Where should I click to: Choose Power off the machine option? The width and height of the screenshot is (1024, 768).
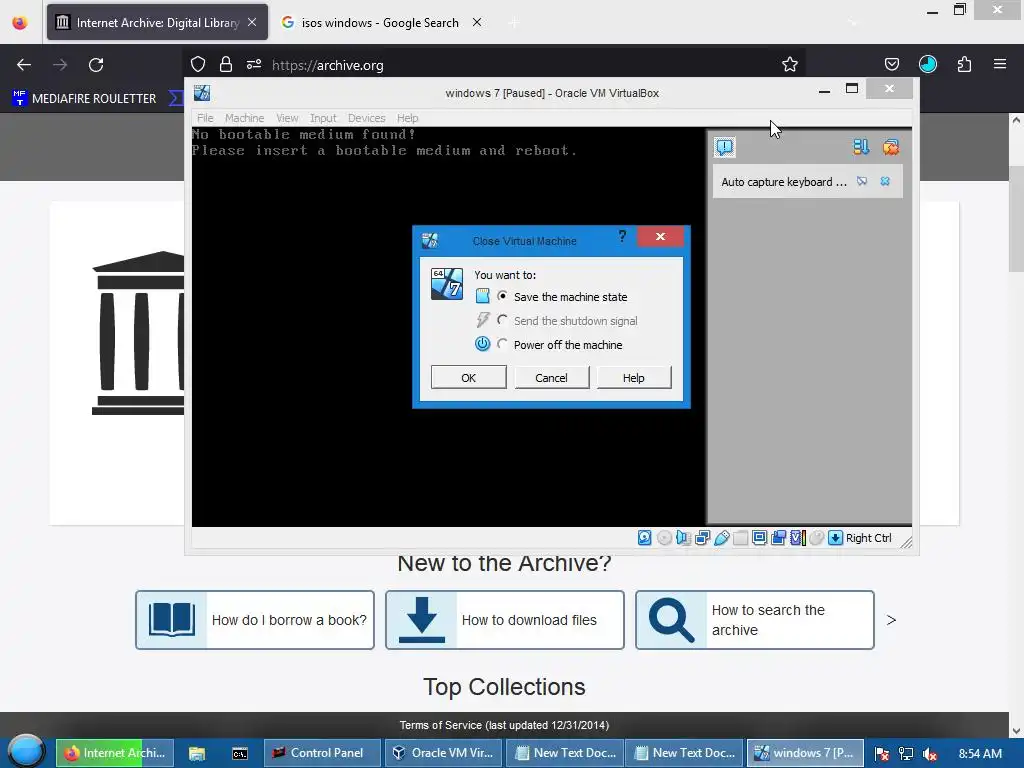pos(502,345)
